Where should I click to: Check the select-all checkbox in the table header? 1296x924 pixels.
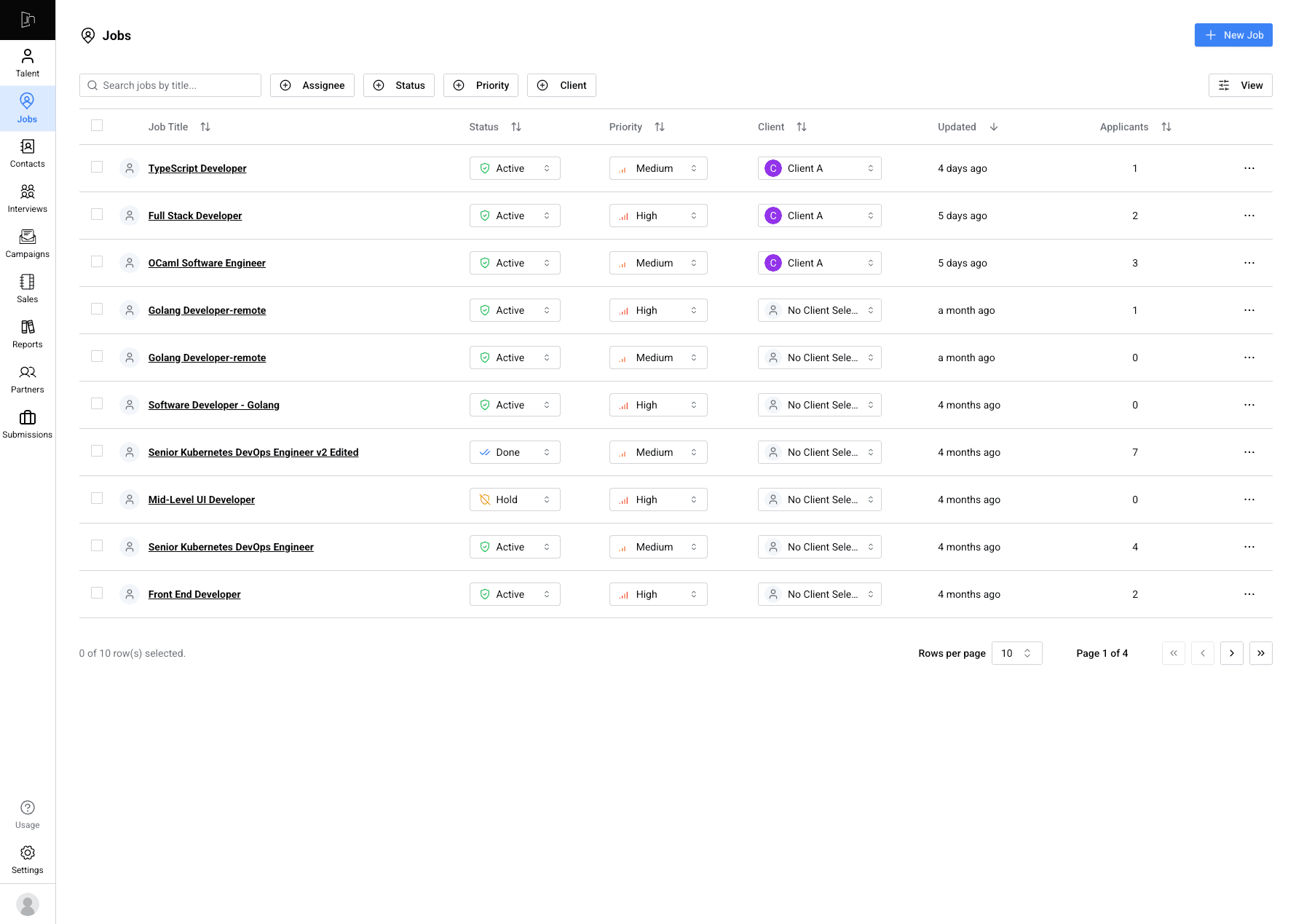(x=97, y=125)
